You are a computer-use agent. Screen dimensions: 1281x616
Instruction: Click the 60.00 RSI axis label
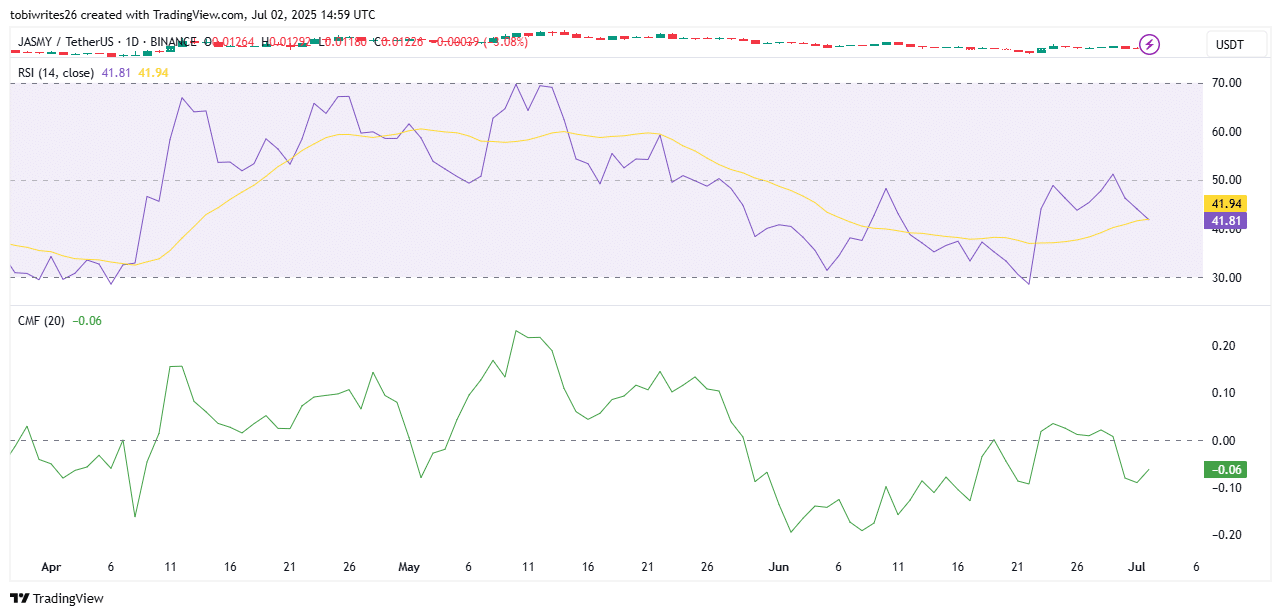1226,132
